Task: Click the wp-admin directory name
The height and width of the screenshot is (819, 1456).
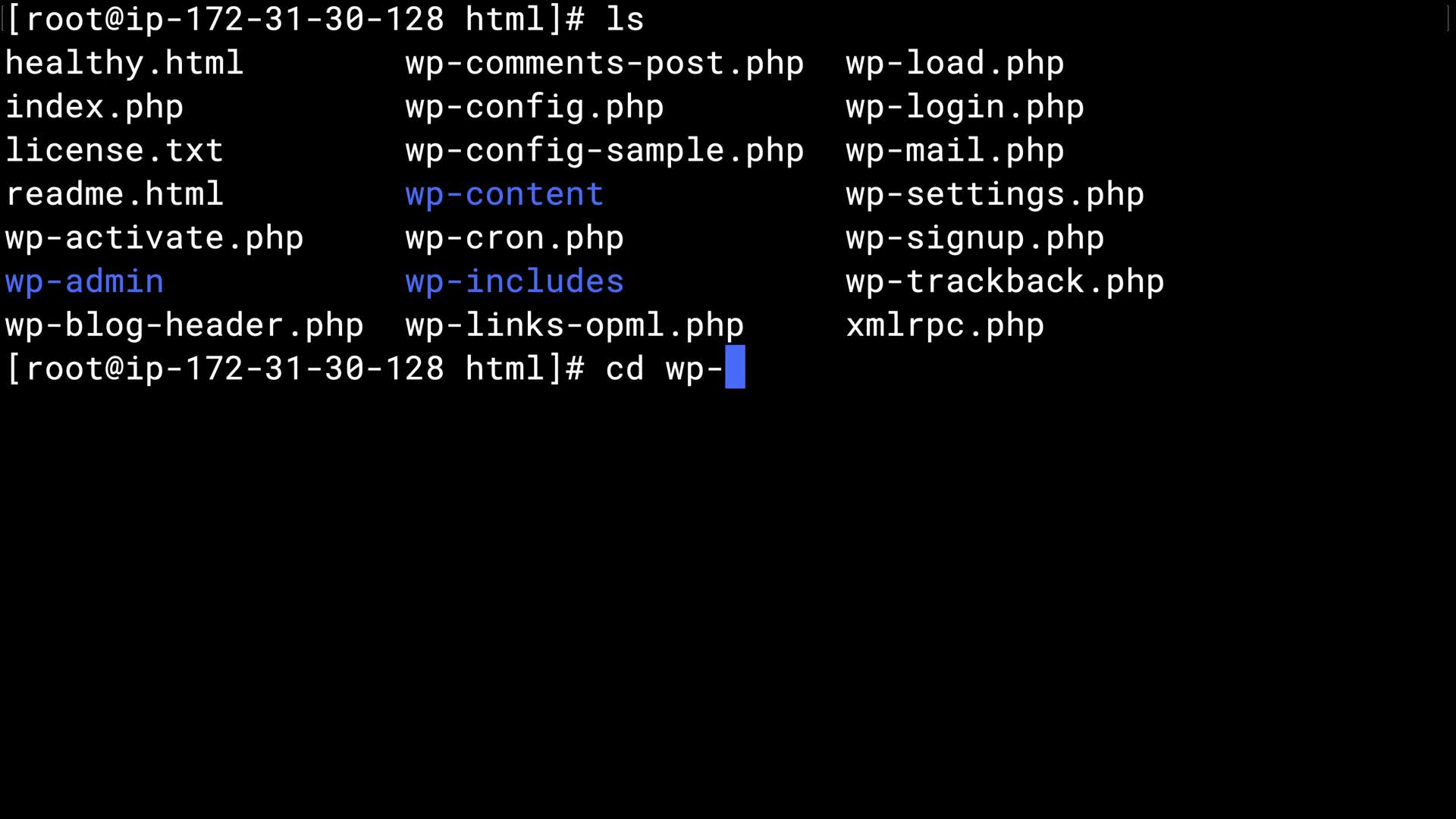Action: (x=84, y=282)
